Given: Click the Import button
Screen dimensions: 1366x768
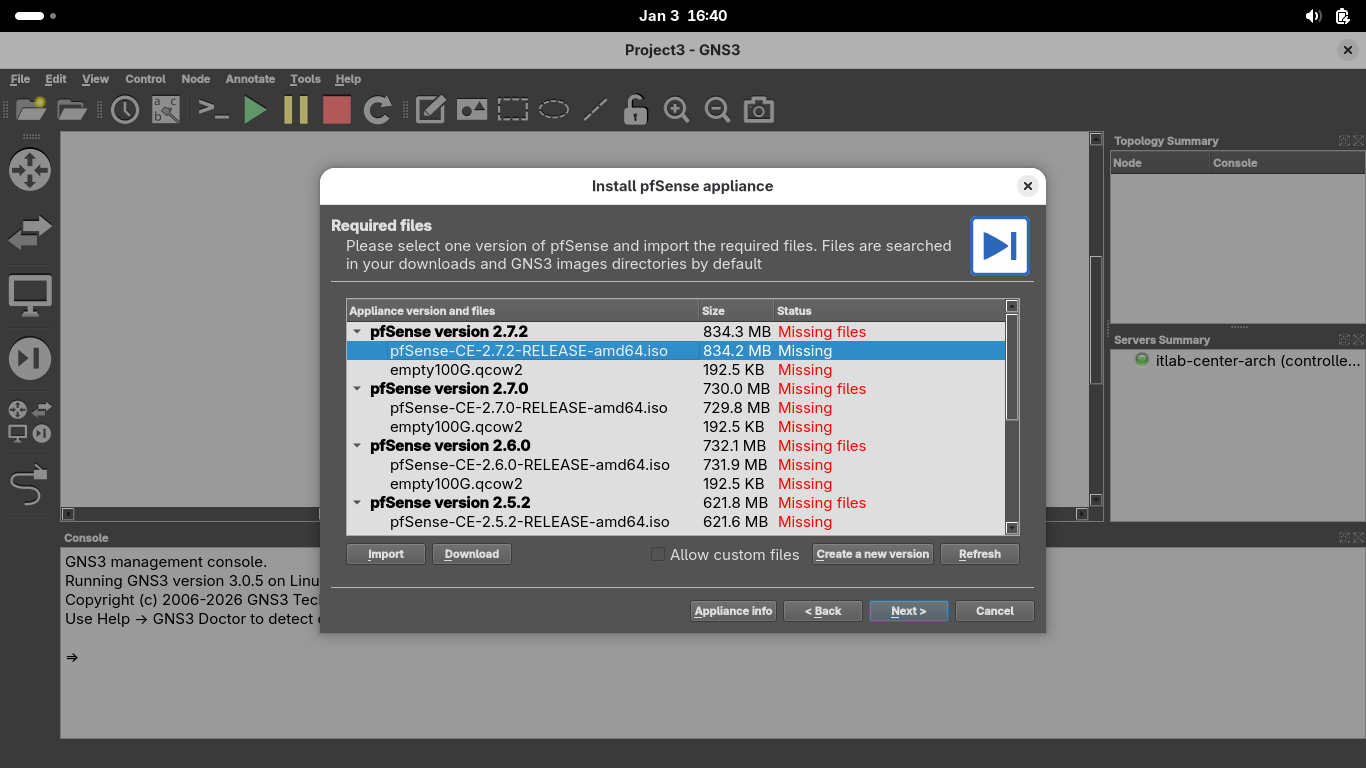Looking at the screenshot, I should point(386,554).
